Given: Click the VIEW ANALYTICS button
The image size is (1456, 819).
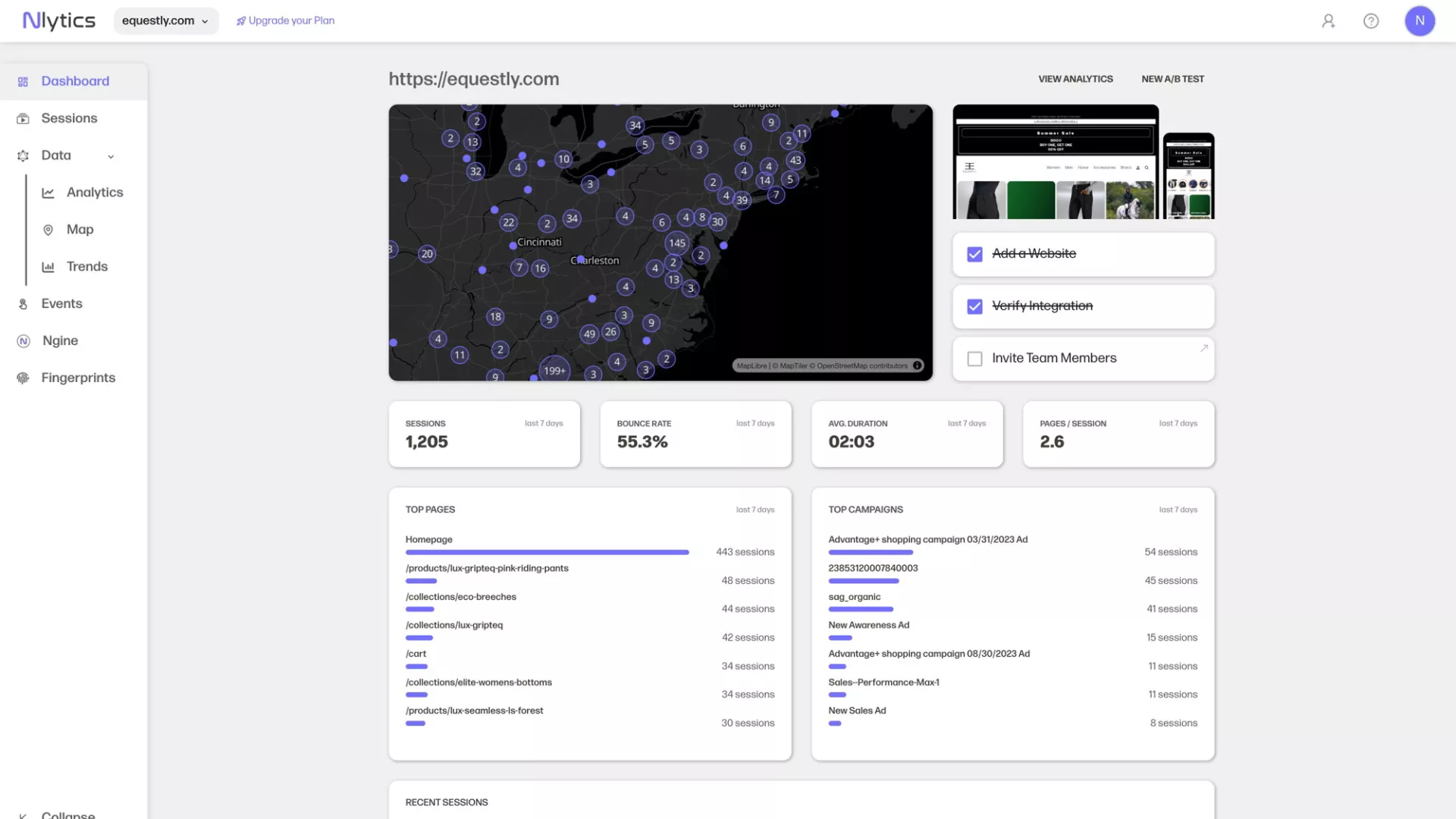Looking at the screenshot, I should coord(1075,79).
